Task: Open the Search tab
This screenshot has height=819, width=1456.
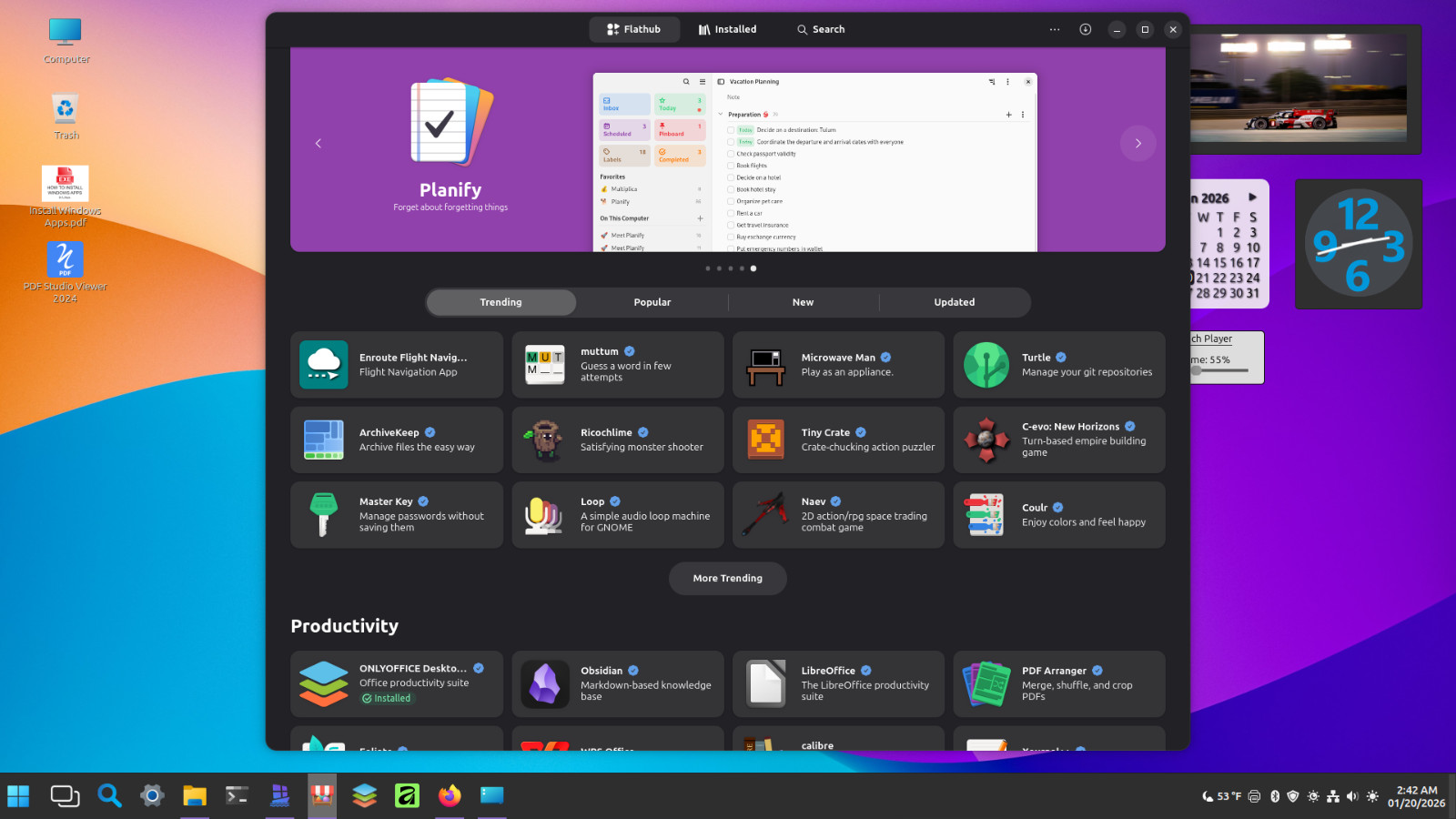Action: pos(821,29)
